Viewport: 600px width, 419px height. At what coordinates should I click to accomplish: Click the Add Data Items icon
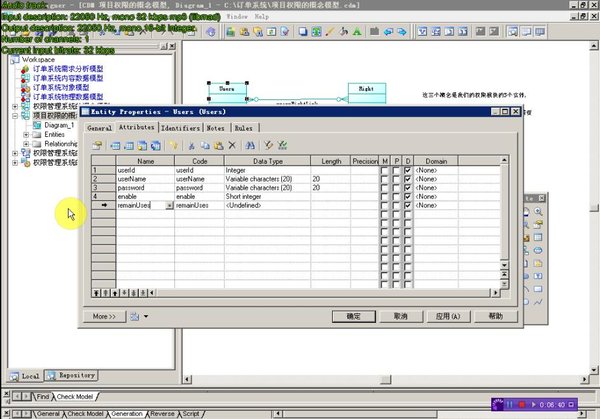[x=142, y=145]
